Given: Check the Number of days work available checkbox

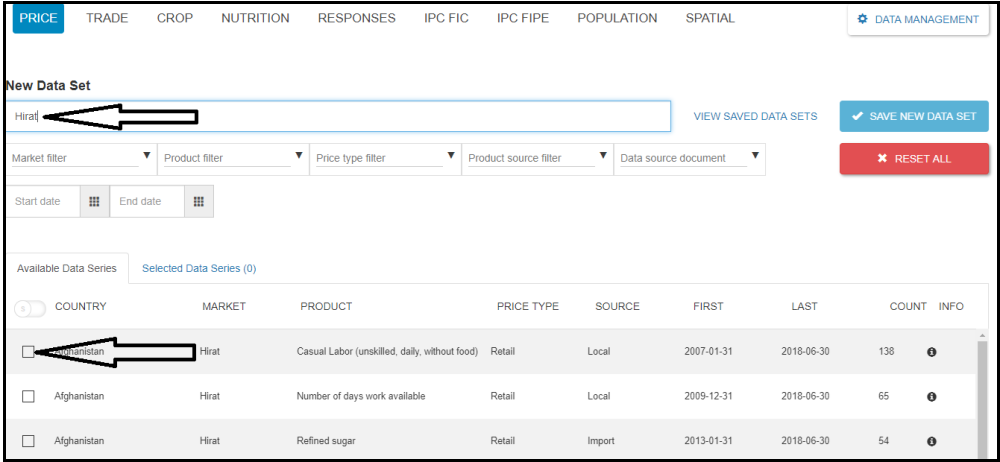Looking at the screenshot, I should 28,397.
